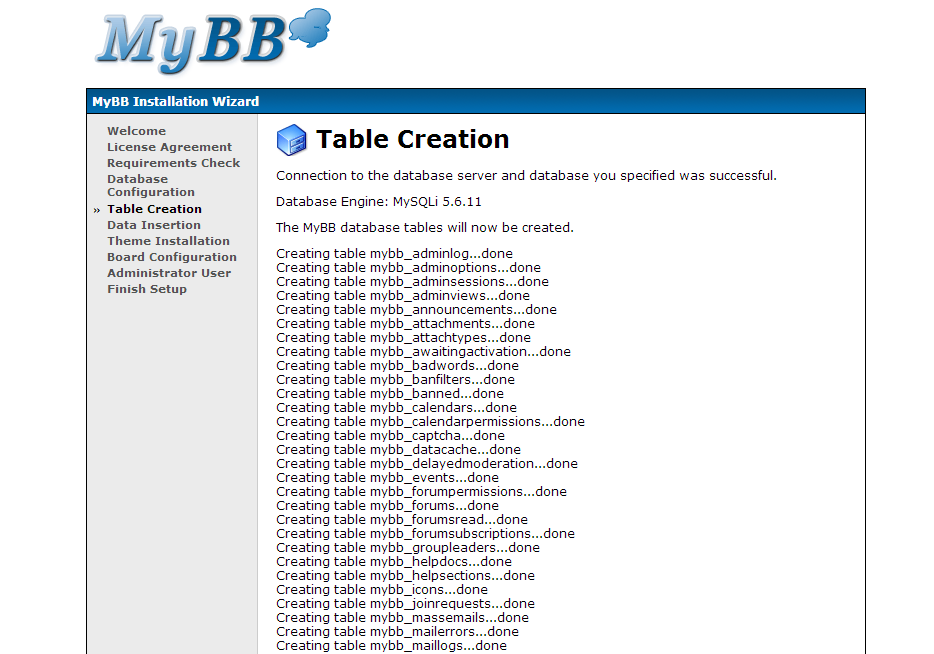Click the mybb_calendars table line
Screen dimensions: 934x654
[x=397, y=408]
